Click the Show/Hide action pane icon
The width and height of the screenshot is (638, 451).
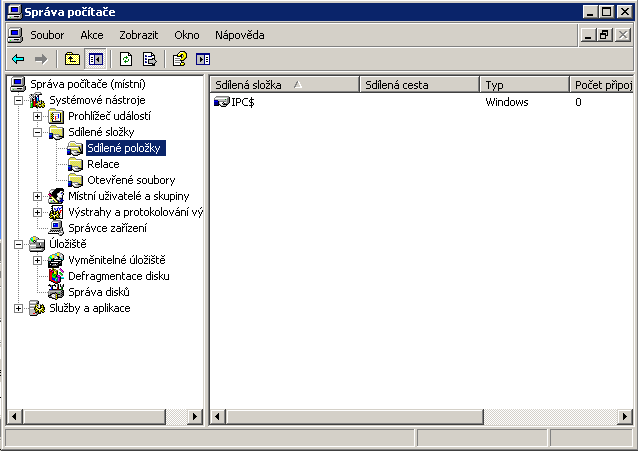click(203, 59)
